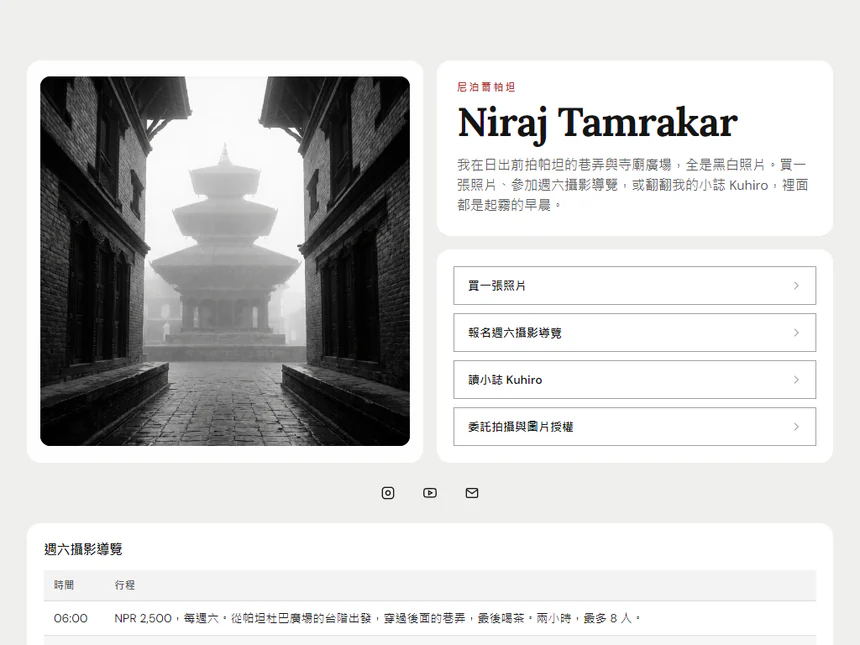Click the Niraj Tamrakar heading
The image size is (860, 645).
[597, 123]
